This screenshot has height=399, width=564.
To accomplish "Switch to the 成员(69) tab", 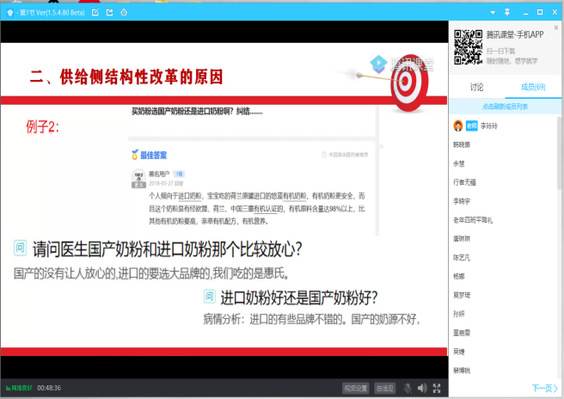I will [x=533, y=87].
